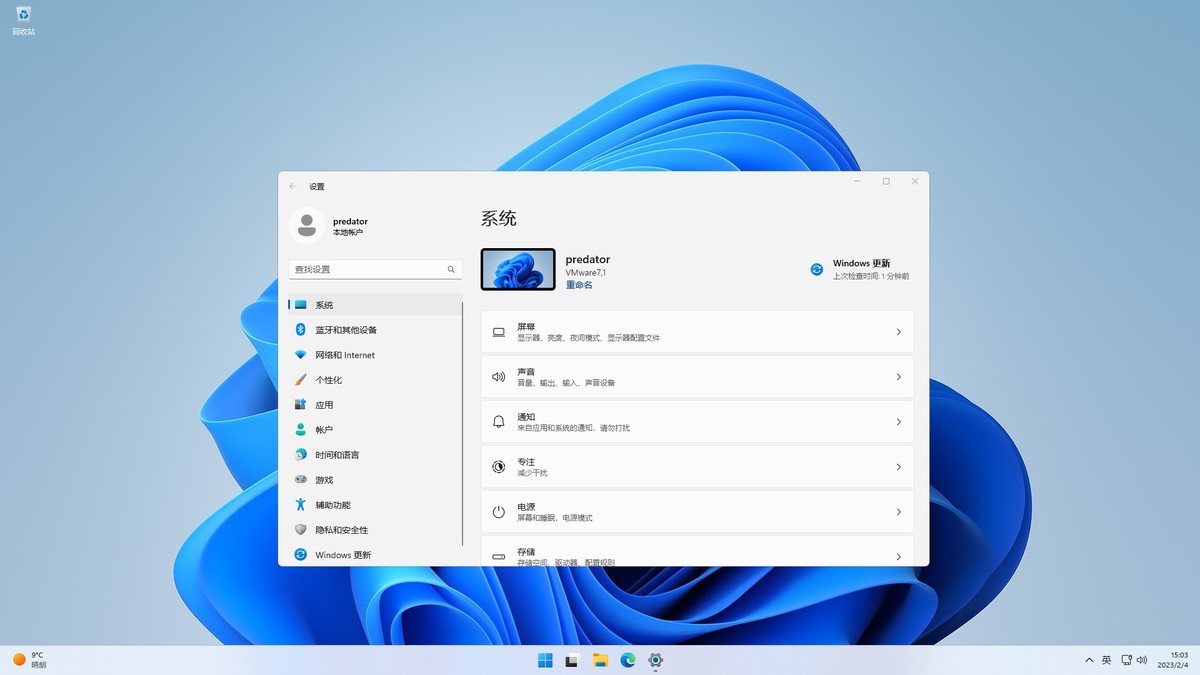Image resolution: width=1200 pixels, height=675 pixels.
Task: Click the Windows 更新 icon in sidebar
Action: click(300, 554)
